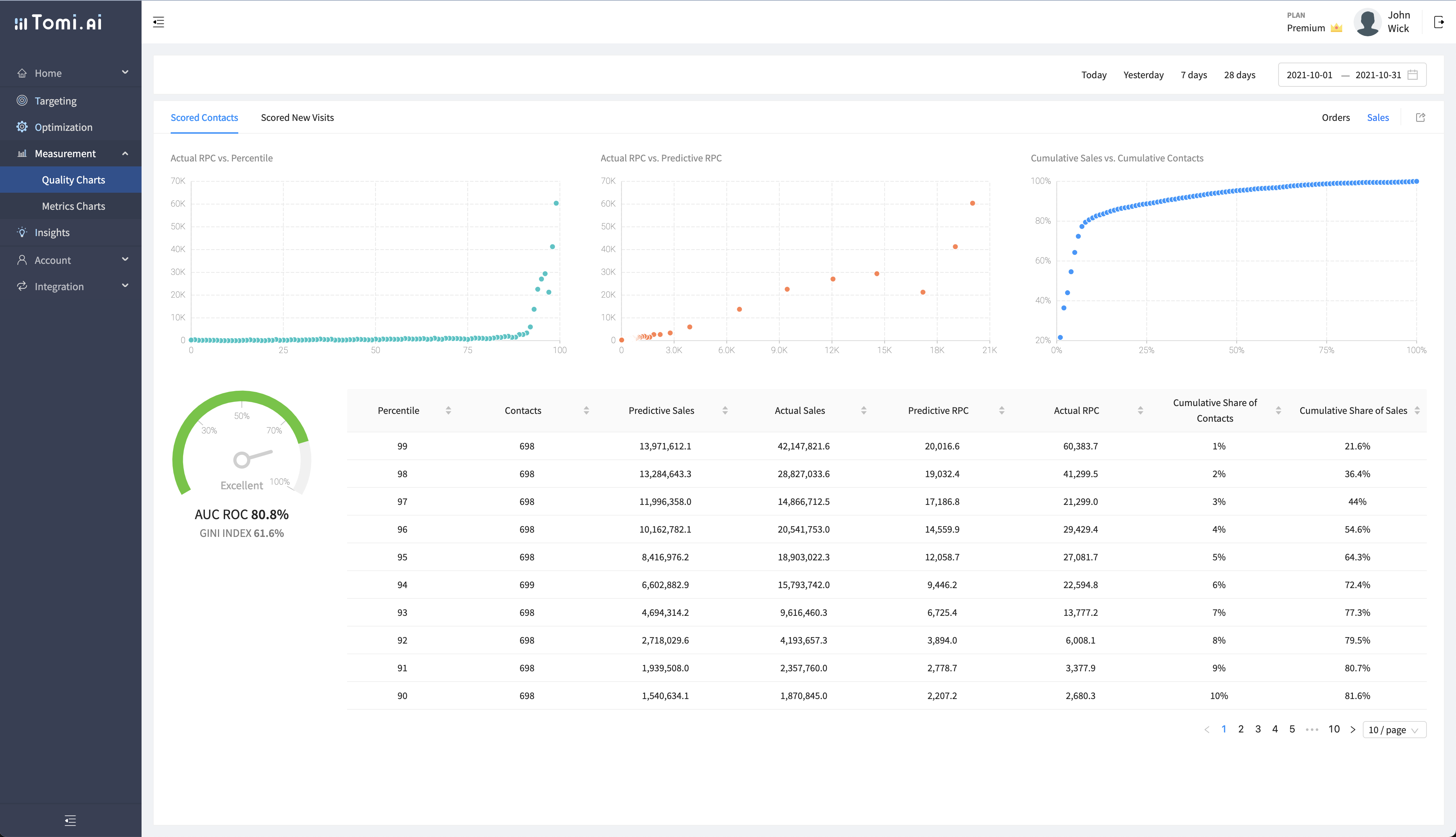The width and height of the screenshot is (1456, 837).
Task: Switch to the Scored New Visits tab
Action: 297,117
